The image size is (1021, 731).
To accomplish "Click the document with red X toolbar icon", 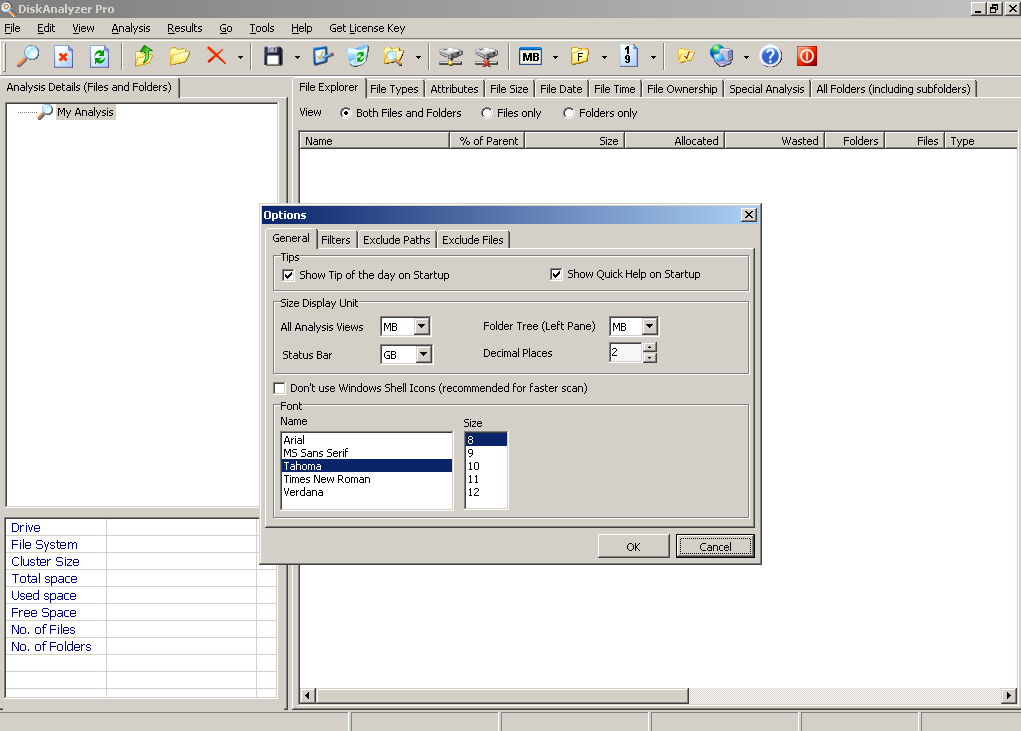I will [x=63, y=57].
